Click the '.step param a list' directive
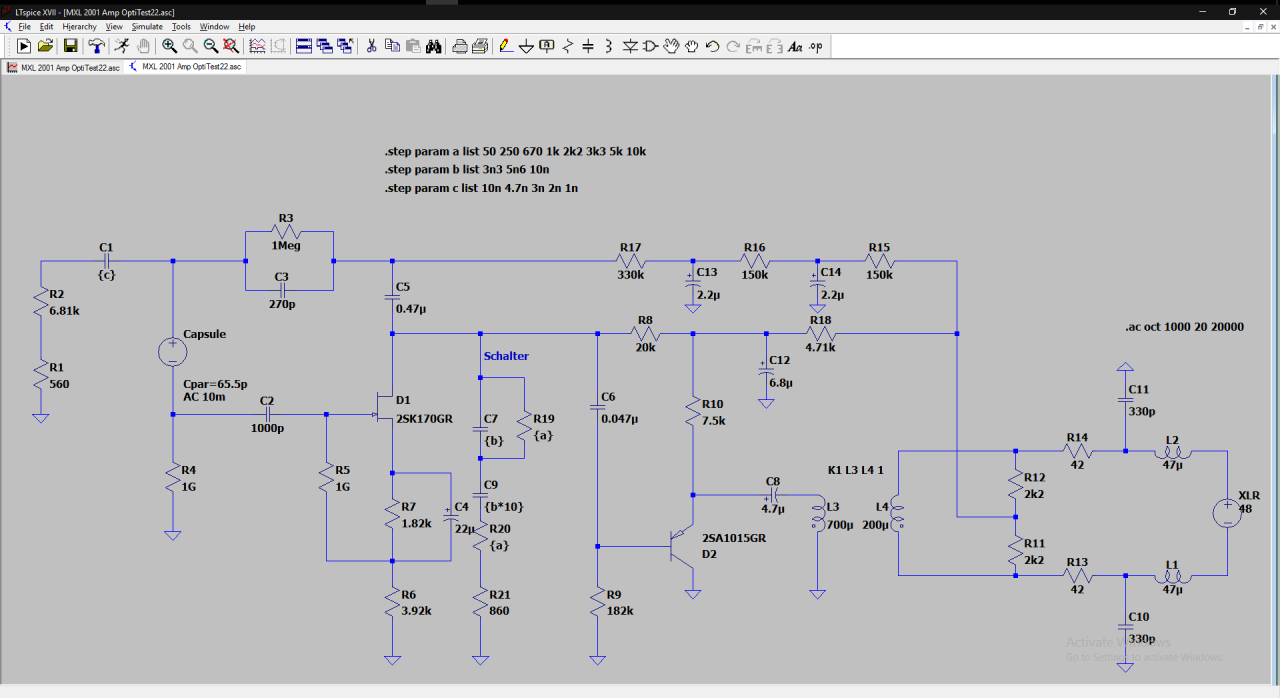The height and width of the screenshot is (698, 1280). [x=515, y=152]
